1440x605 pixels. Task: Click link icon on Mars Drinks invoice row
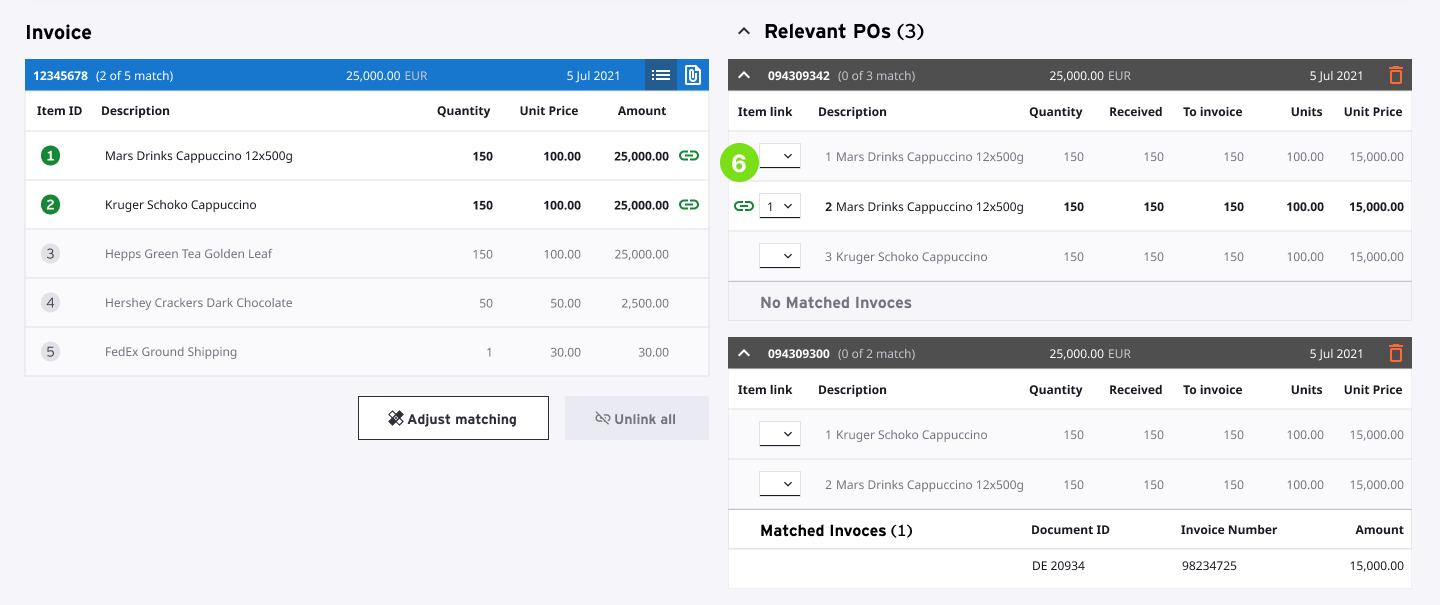coord(689,156)
